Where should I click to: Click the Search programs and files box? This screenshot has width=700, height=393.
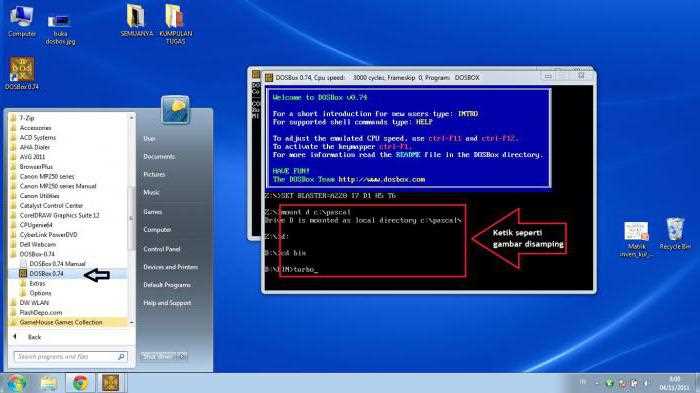71,356
